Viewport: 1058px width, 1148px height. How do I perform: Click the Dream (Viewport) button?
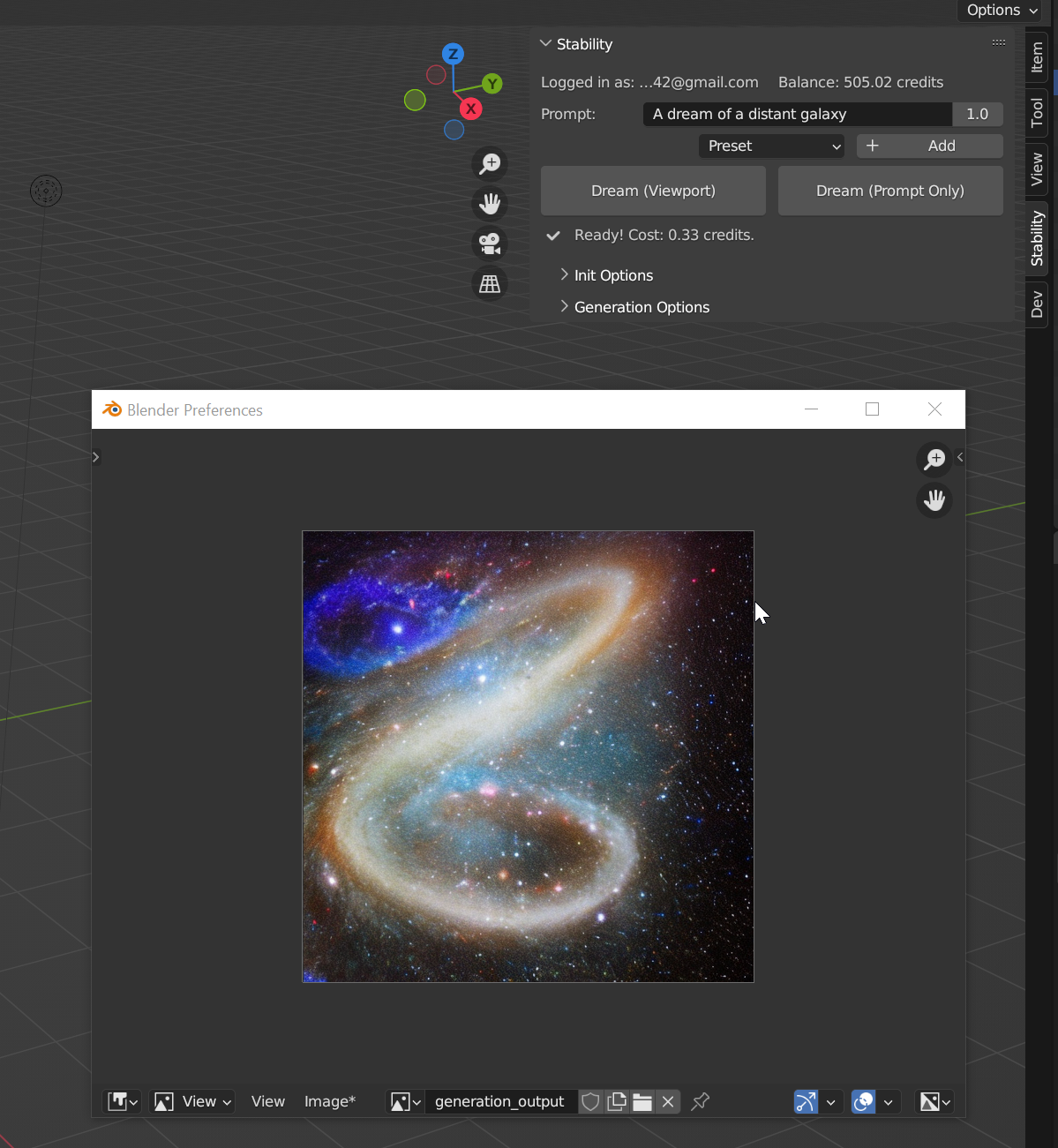[x=653, y=191]
